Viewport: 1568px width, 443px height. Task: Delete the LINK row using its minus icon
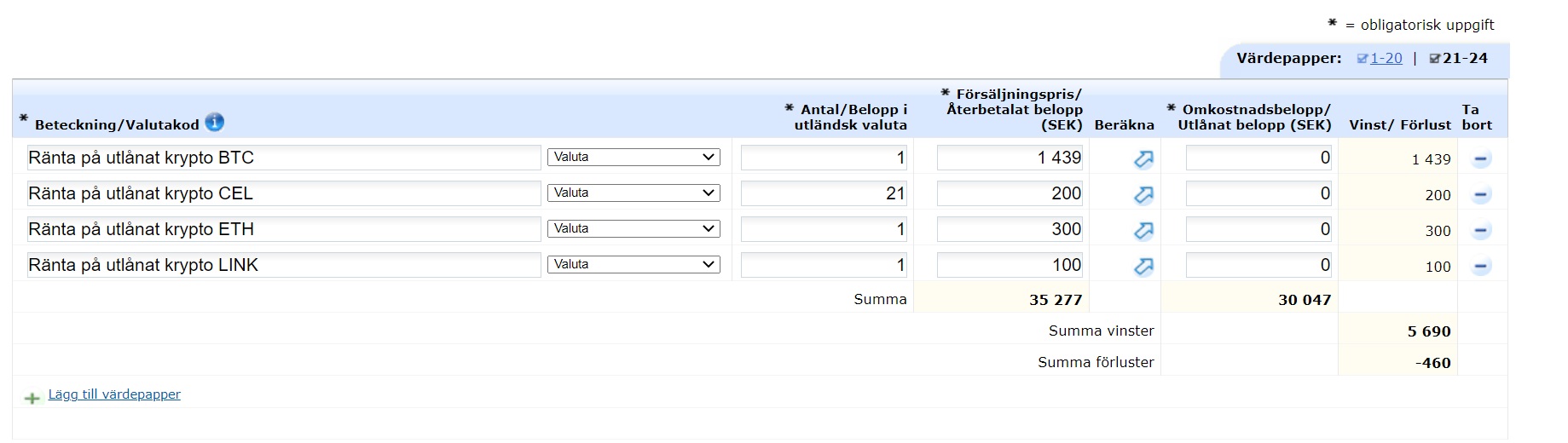(1481, 267)
